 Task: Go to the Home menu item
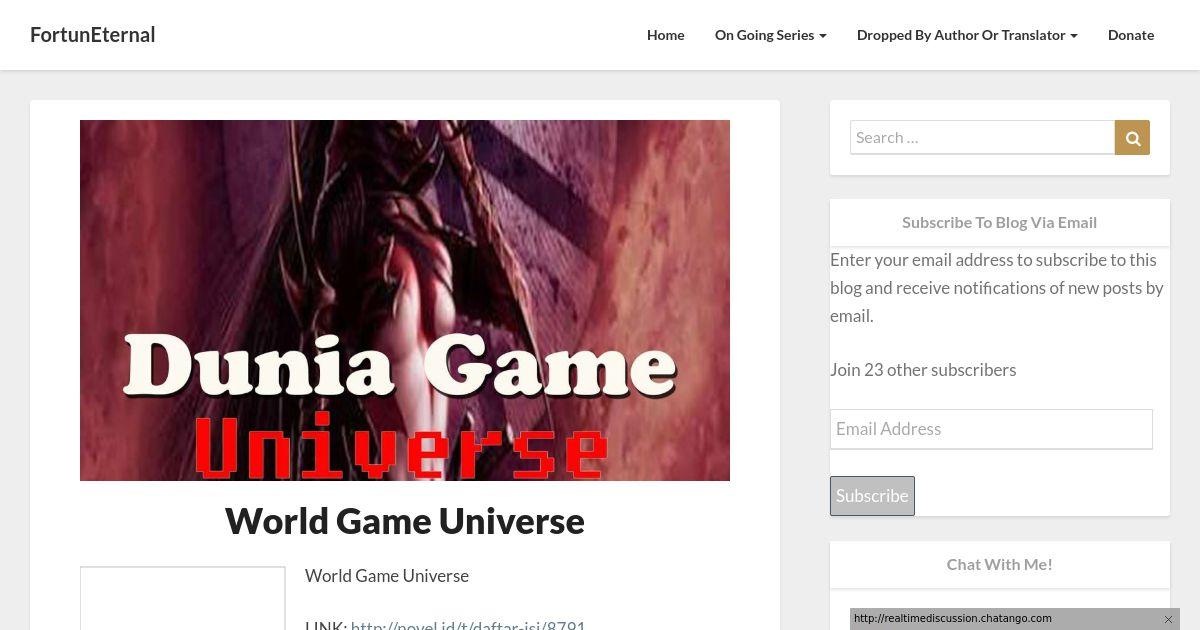pos(666,35)
